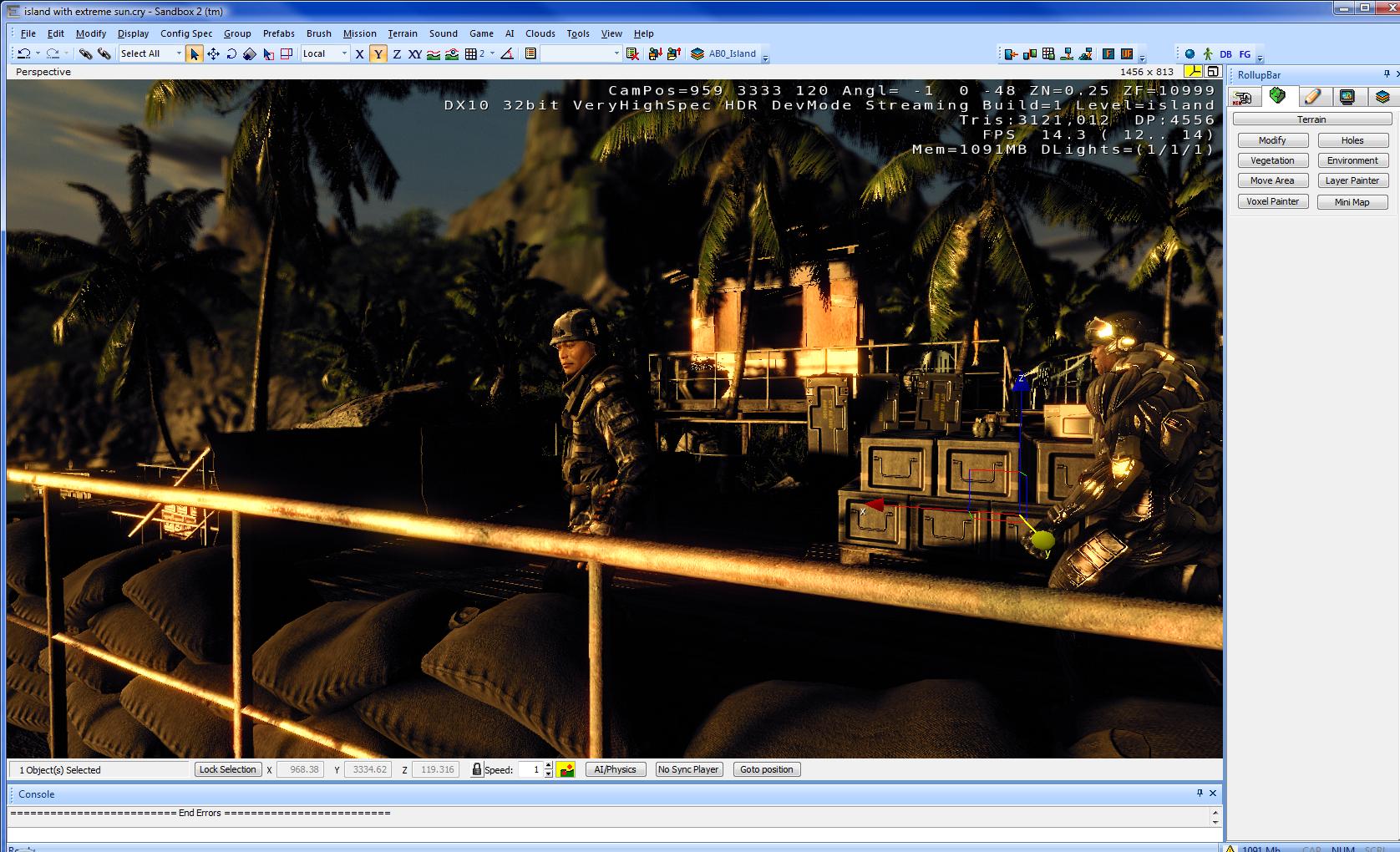Expand edit toolbar options arrow
1400x852 pixels.
click(x=765, y=57)
